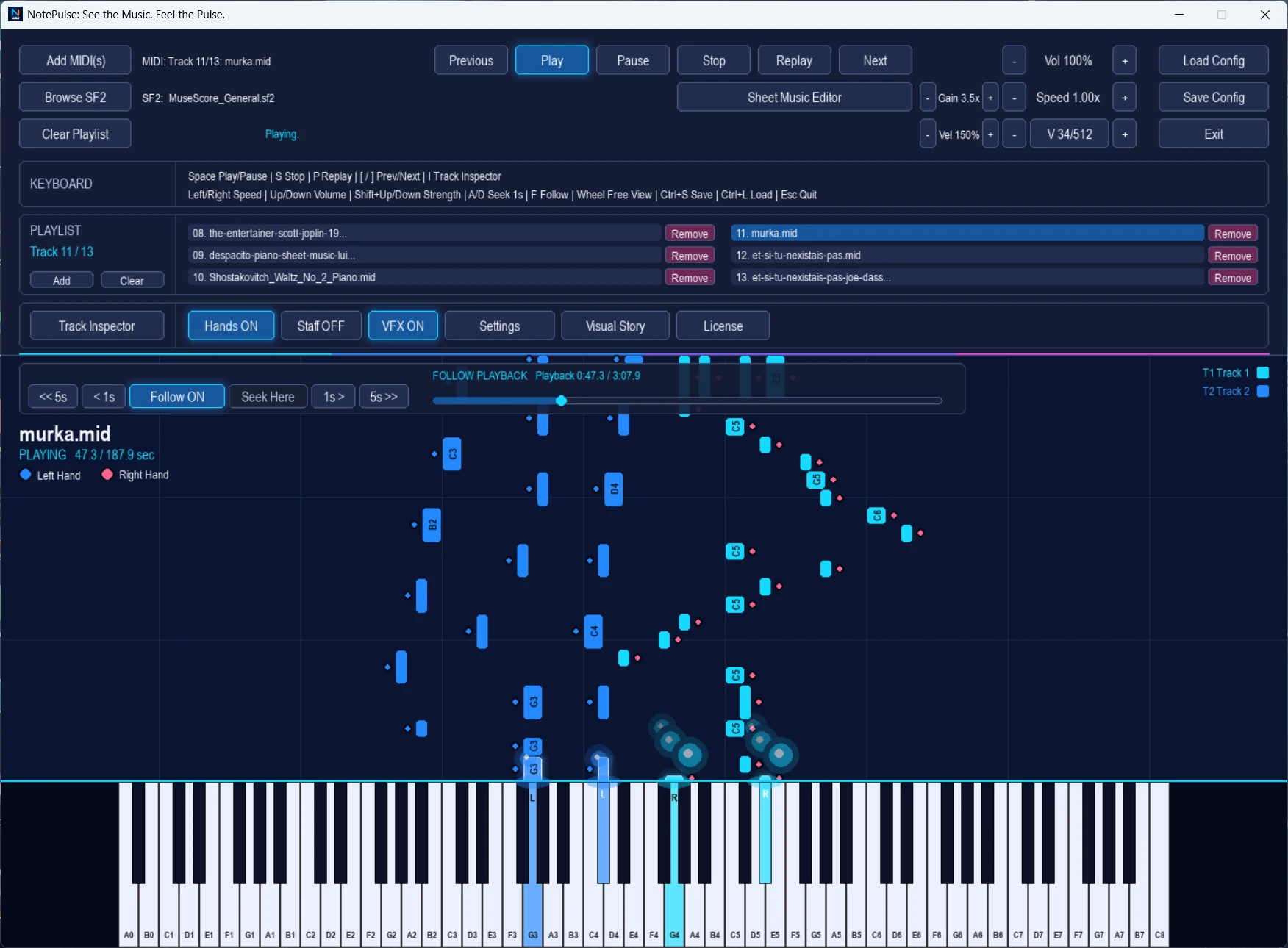Skip to the Next track
This screenshot has height=948, width=1288.
click(876, 60)
